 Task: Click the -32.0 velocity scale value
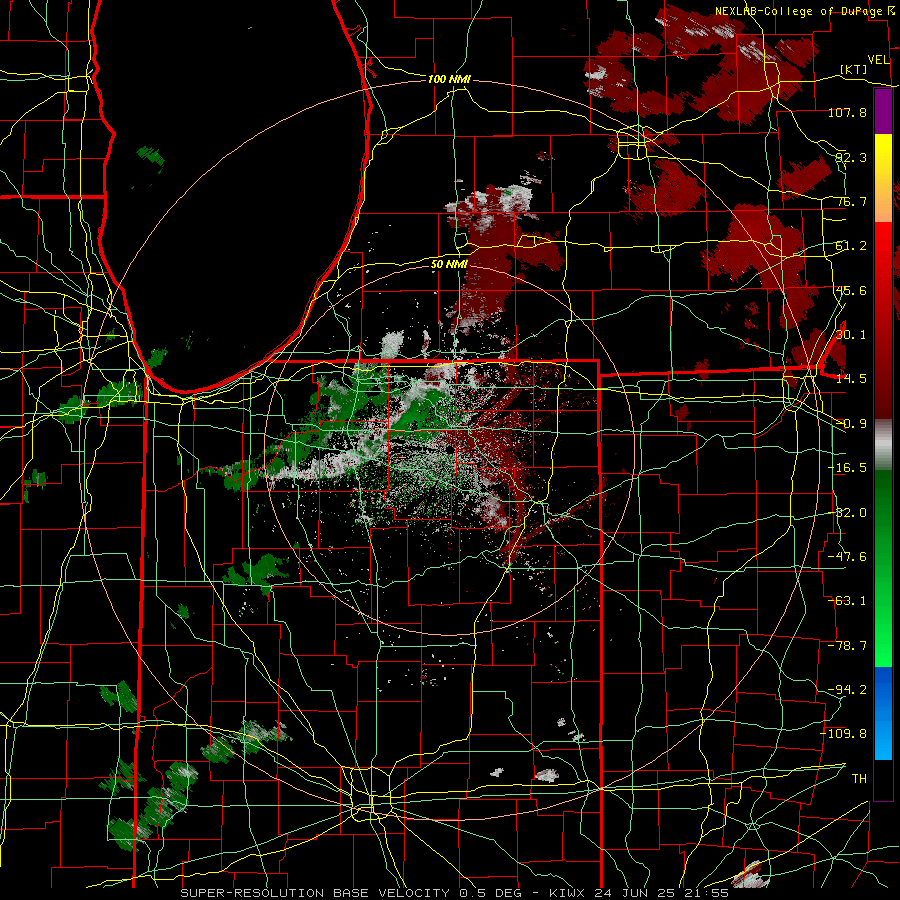(x=847, y=513)
